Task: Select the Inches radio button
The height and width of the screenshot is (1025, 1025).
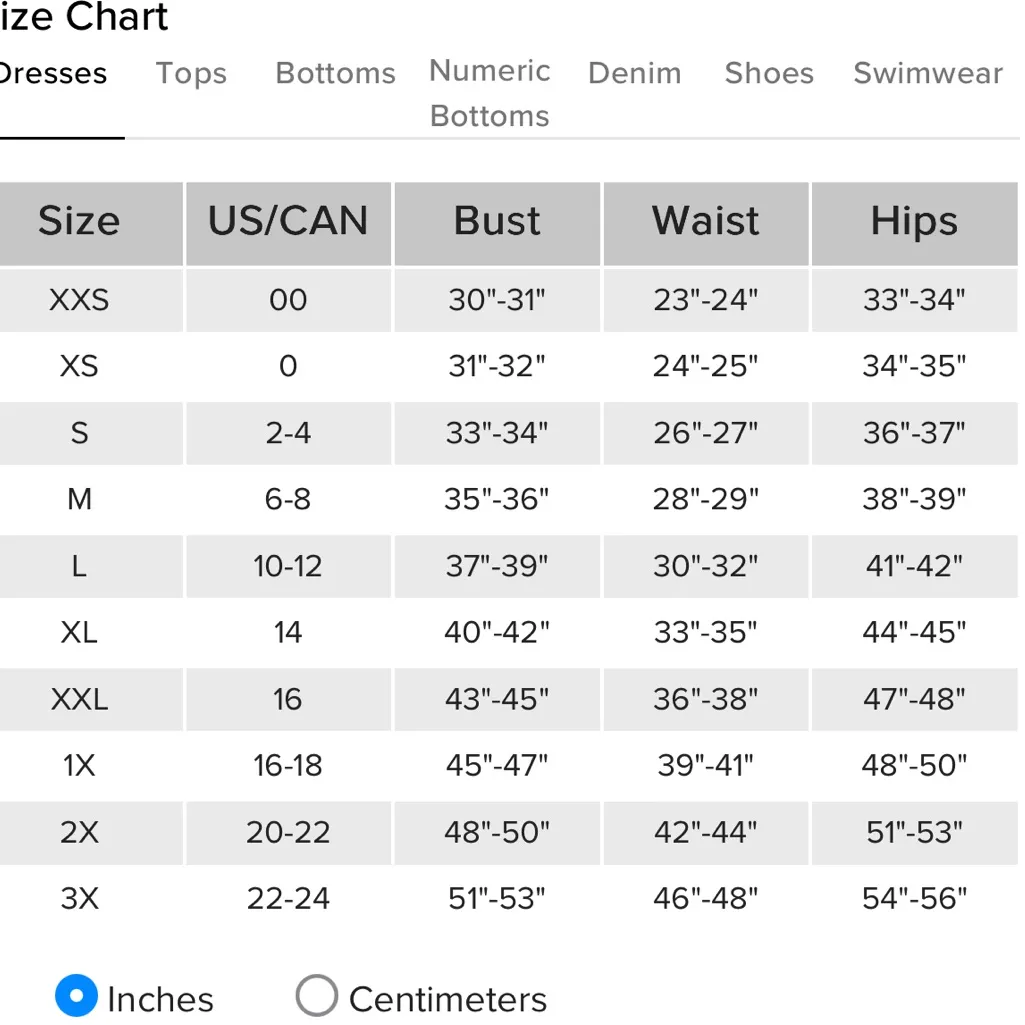Action: coord(77,996)
